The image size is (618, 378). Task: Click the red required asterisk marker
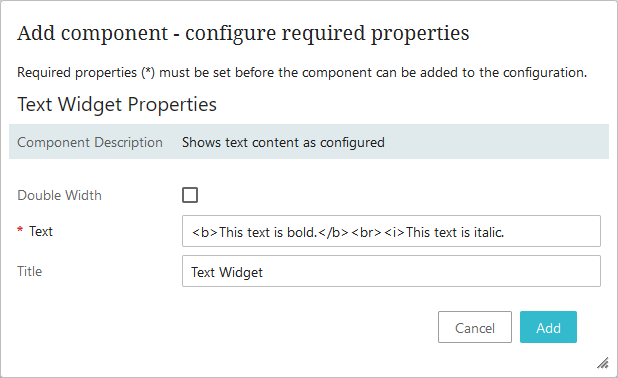20,229
